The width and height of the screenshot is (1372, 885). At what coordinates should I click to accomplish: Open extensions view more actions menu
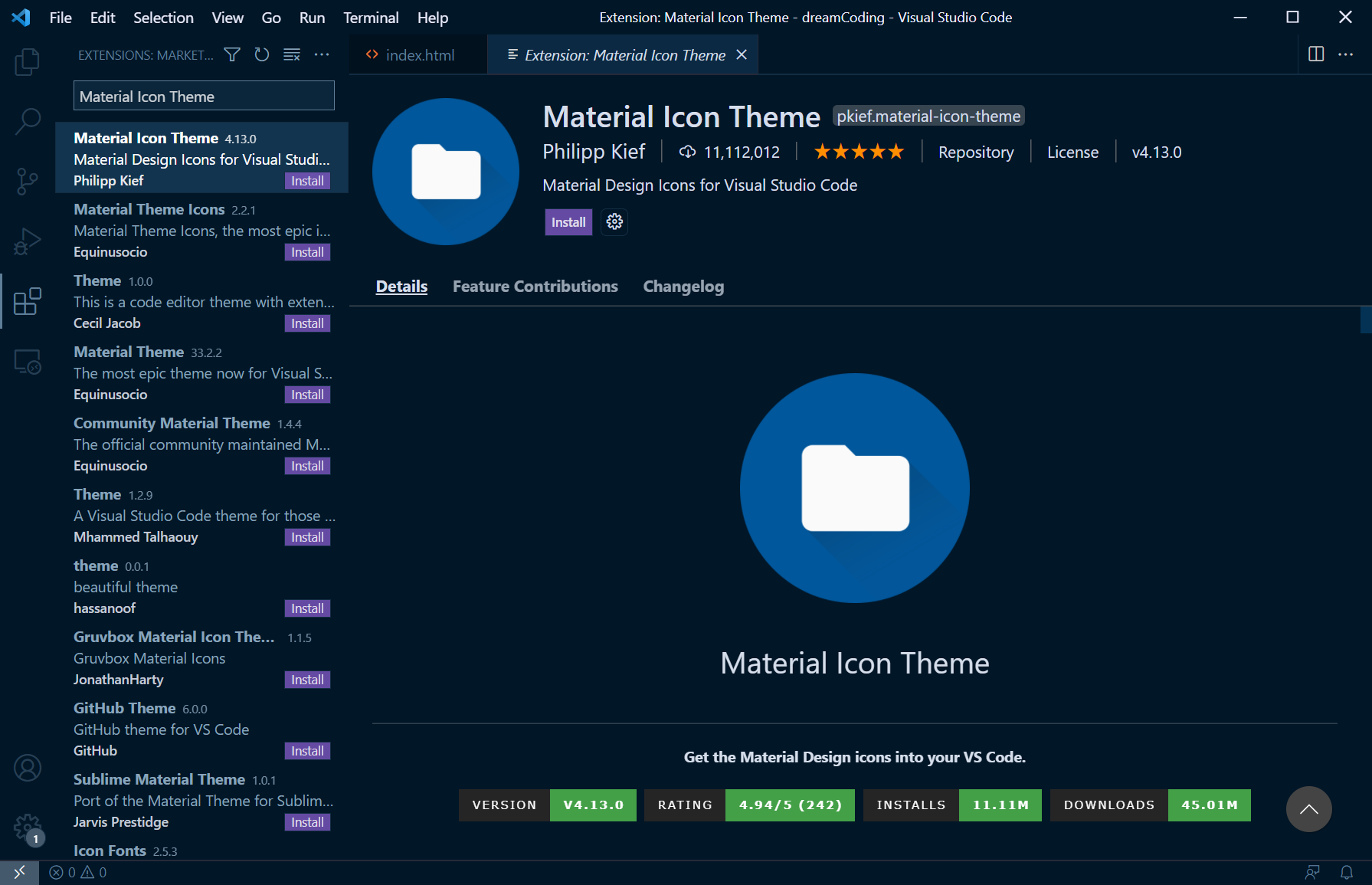pyautogui.click(x=322, y=54)
